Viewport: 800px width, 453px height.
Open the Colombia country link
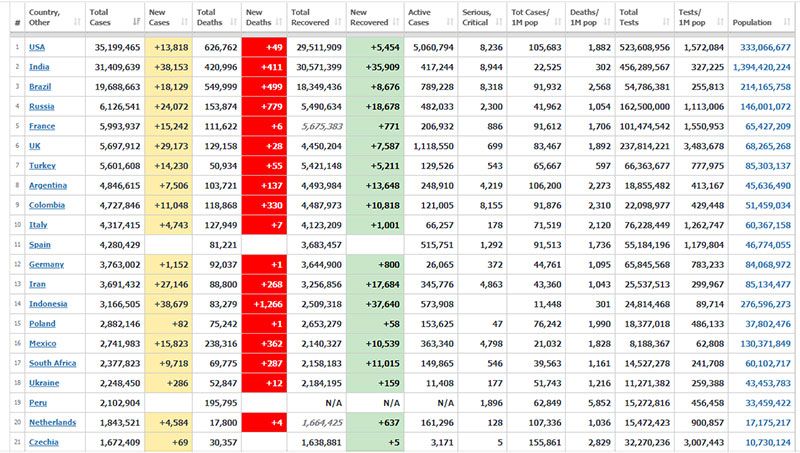coord(47,205)
